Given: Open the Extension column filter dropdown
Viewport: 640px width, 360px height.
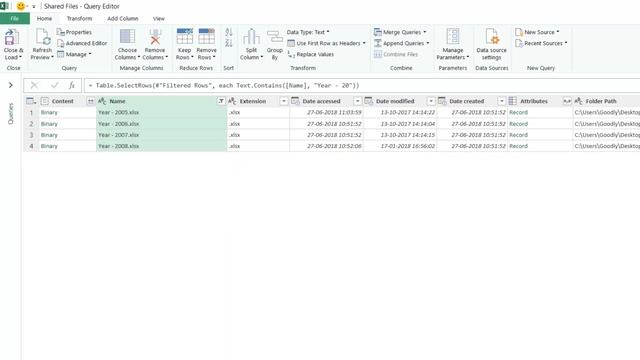Looking at the screenshot, I should pos(284,101).
